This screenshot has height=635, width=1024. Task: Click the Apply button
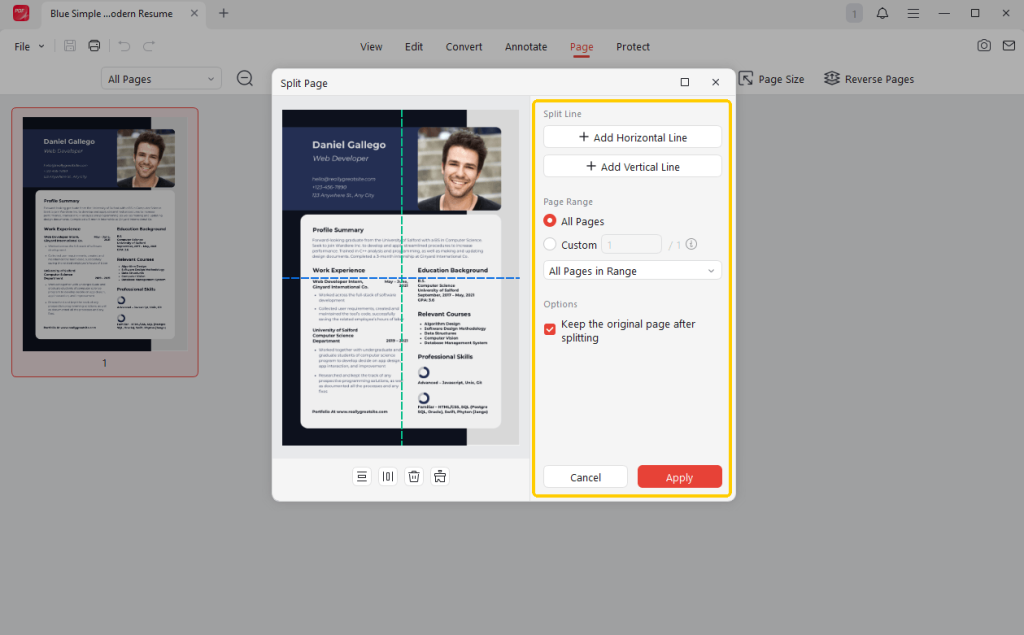[679, 476]
